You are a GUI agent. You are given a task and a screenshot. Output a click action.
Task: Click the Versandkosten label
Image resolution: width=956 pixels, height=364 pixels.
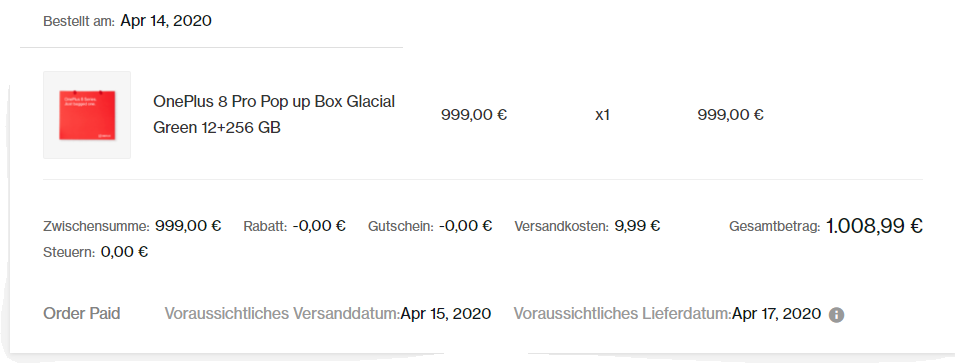562,227
